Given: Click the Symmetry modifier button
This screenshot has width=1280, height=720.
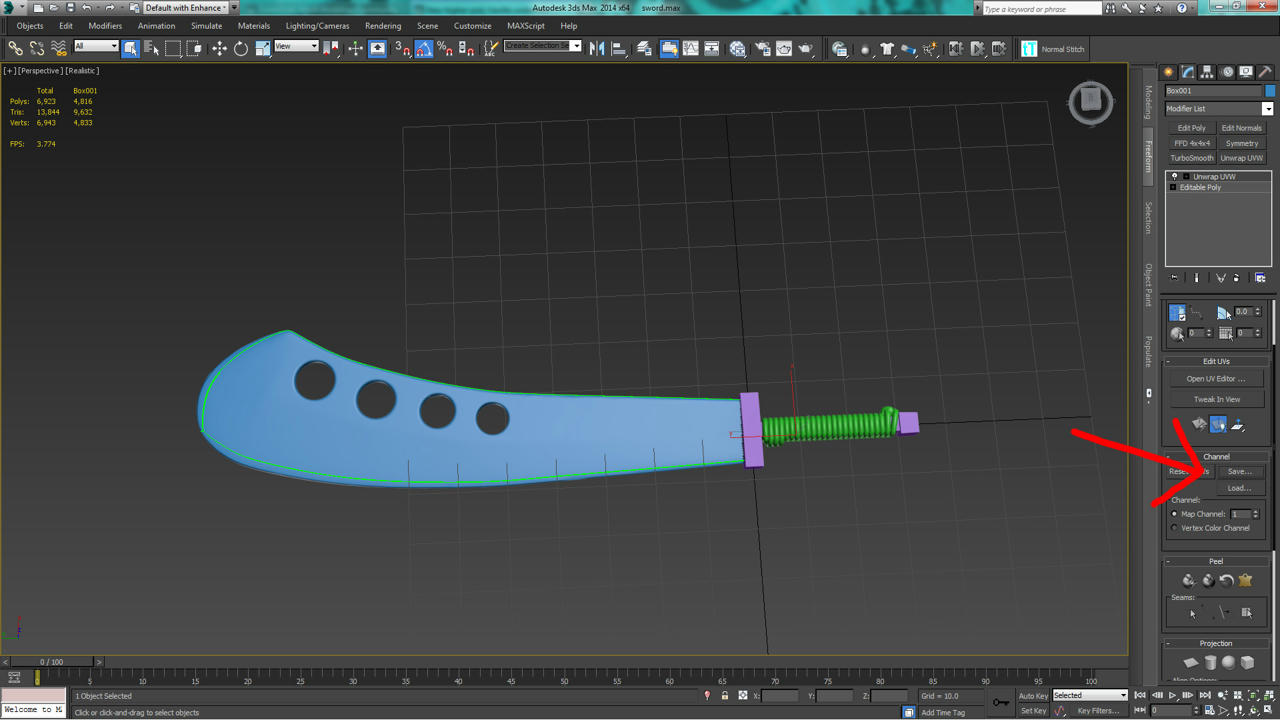Looking at the screenshot, I should tap(1242, 143).
